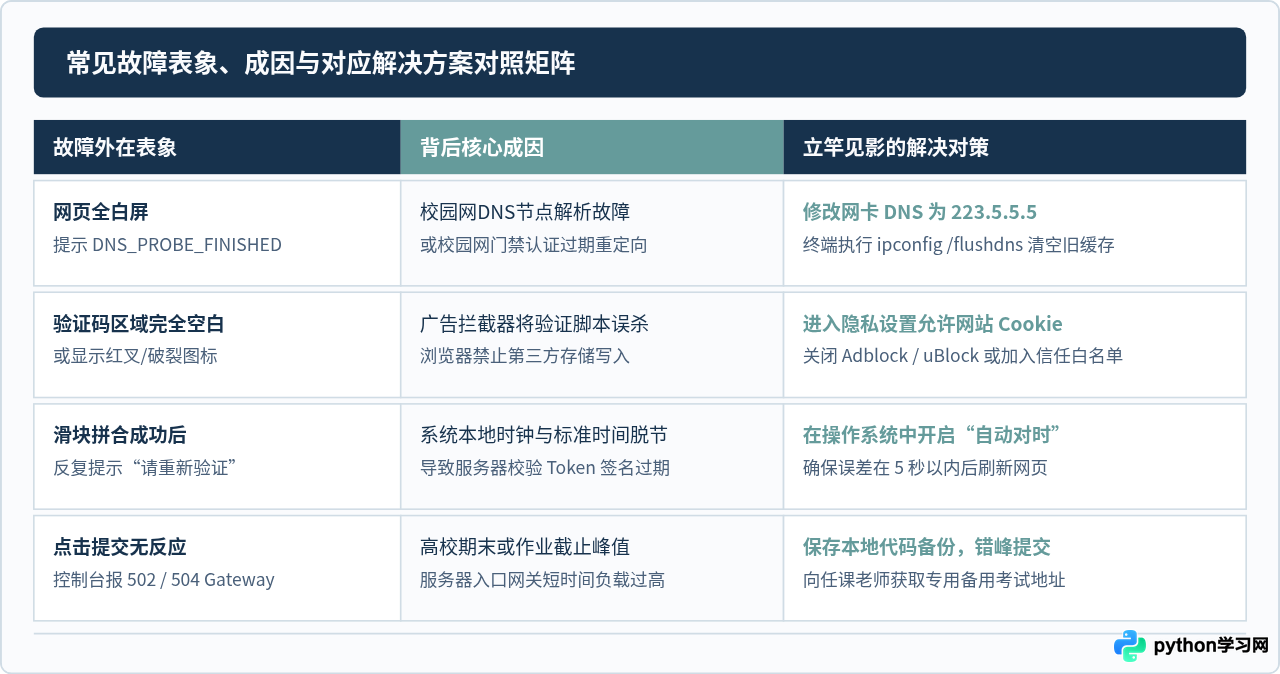
Task: Click '提示 DNS_PROBE_FINISHED' text
Action: (x=167, y=245)
